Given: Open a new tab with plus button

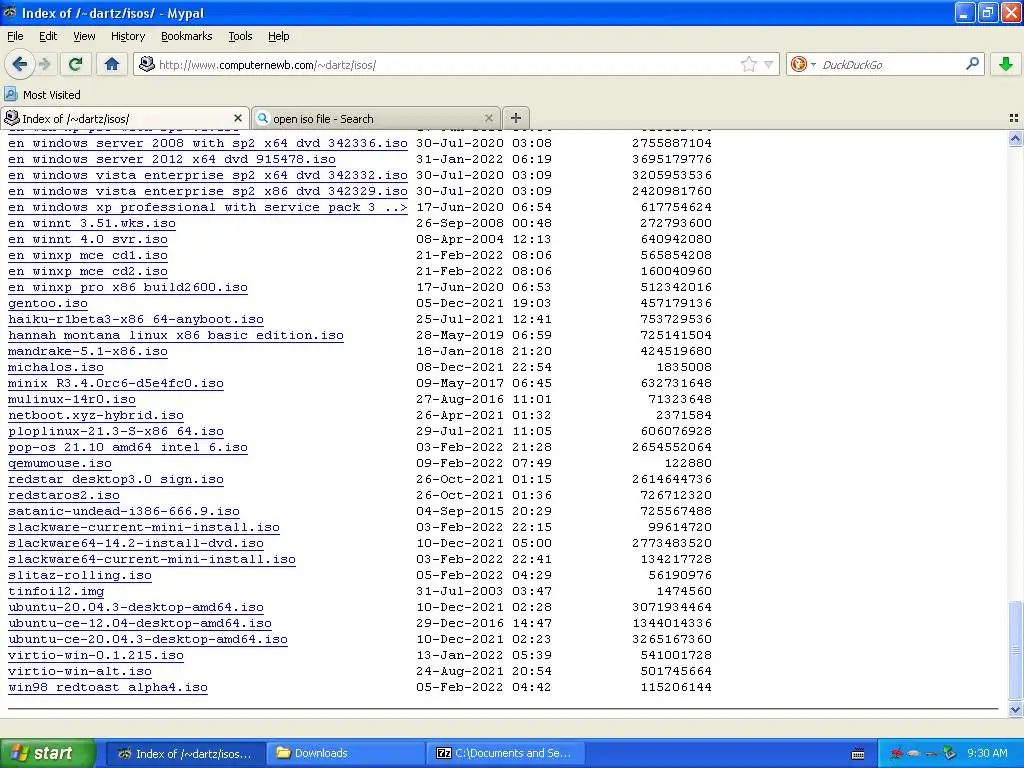Looking at the screenshot, I should point(515,118).
